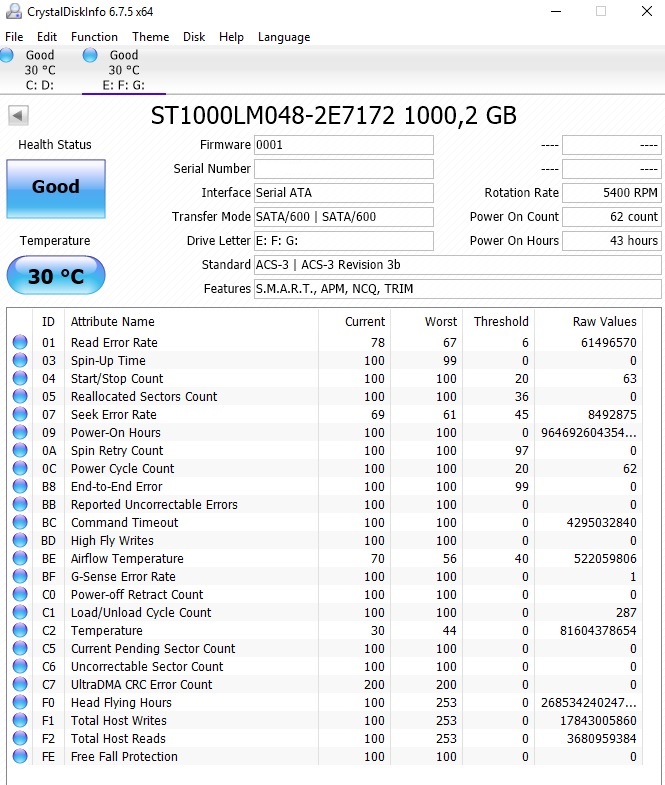
Task: Click the Firmware value field
Action: point(343,145)
